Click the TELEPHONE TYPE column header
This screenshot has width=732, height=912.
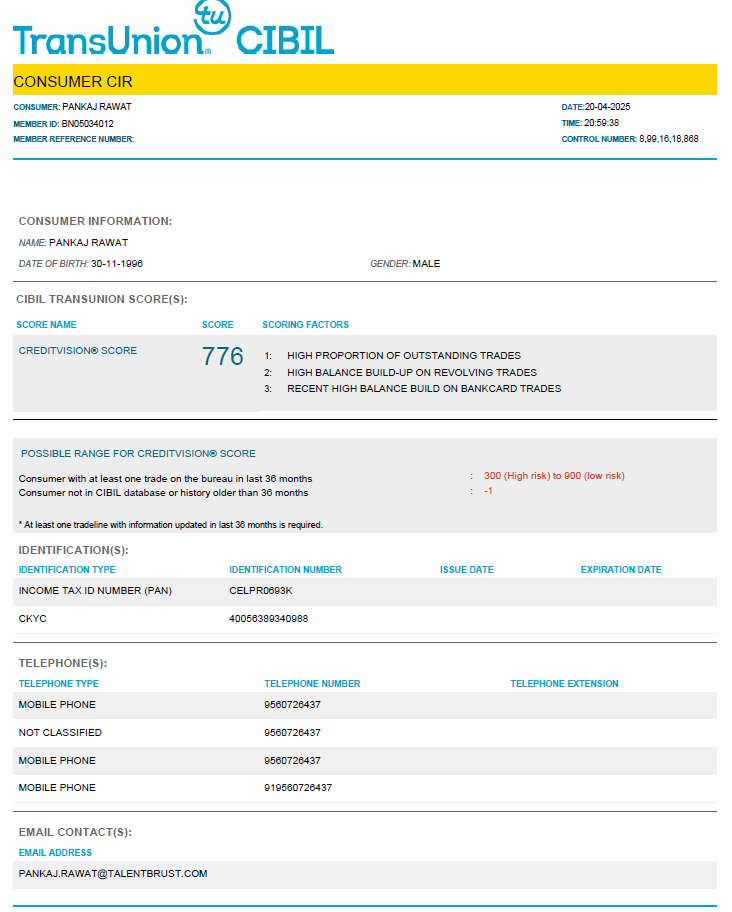coord(59,684)
